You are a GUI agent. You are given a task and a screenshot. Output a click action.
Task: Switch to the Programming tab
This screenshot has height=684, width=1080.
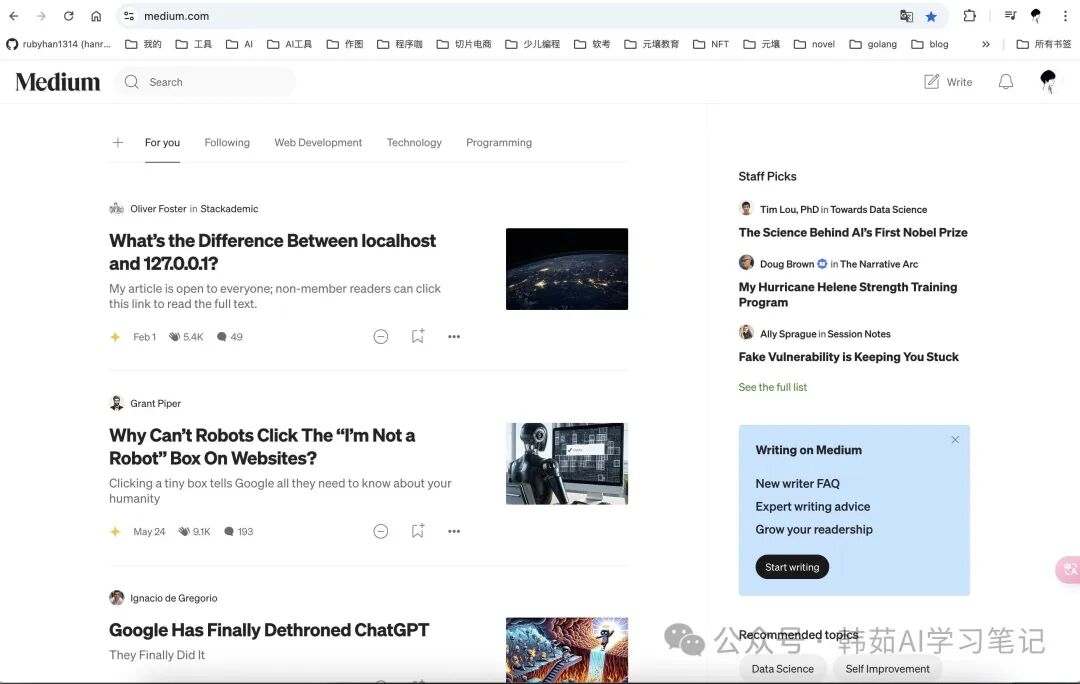point(499,143)
